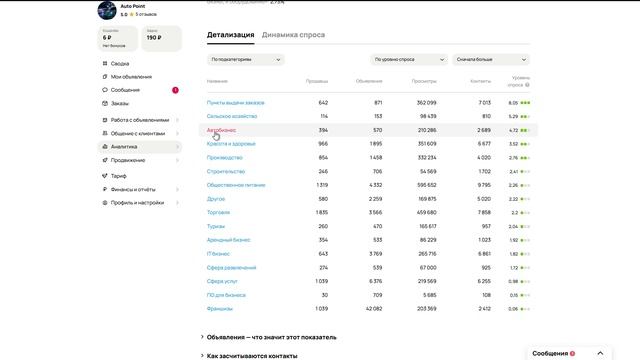Click the red badge on the Сообщения chat widget
Viewport: 640px width, 360px height.
click(x=572, y=353)
